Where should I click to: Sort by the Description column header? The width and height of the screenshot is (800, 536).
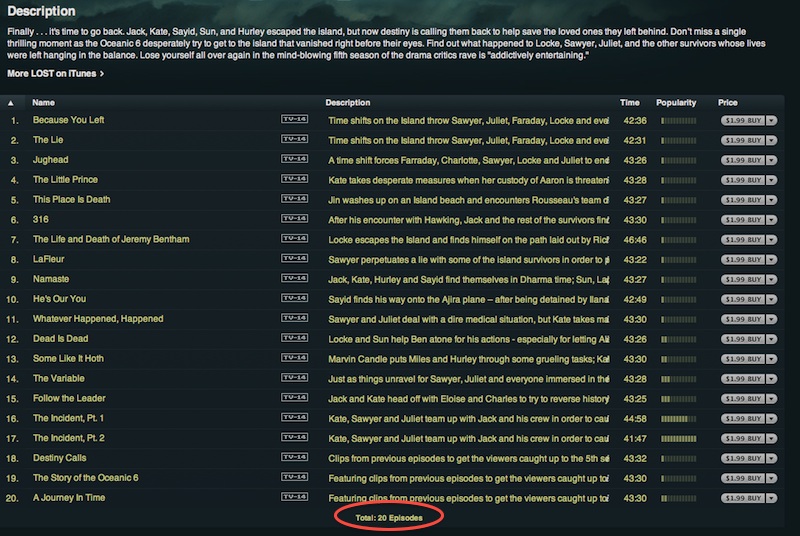click(x=348, y=103)
